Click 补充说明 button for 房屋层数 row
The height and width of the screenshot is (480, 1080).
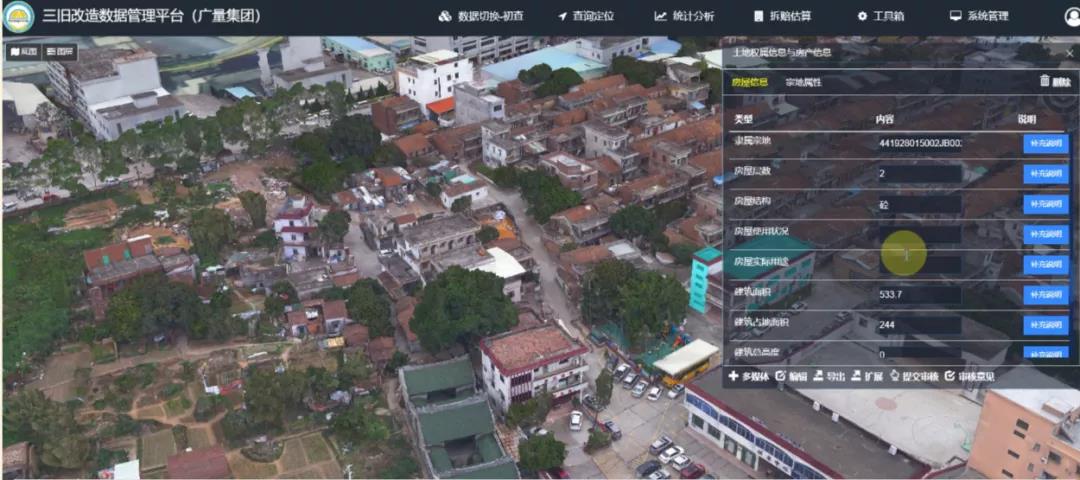pos(1045,174)
